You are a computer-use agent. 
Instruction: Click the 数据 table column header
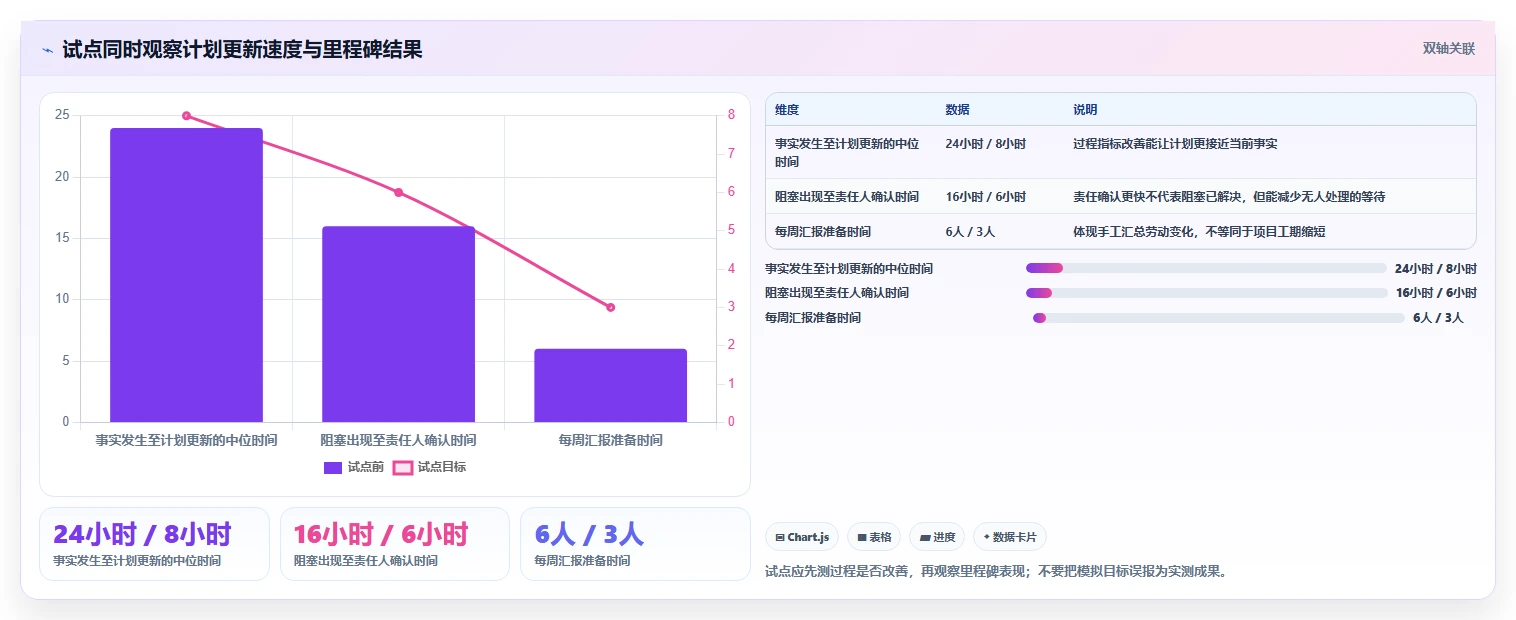(957, 110)
